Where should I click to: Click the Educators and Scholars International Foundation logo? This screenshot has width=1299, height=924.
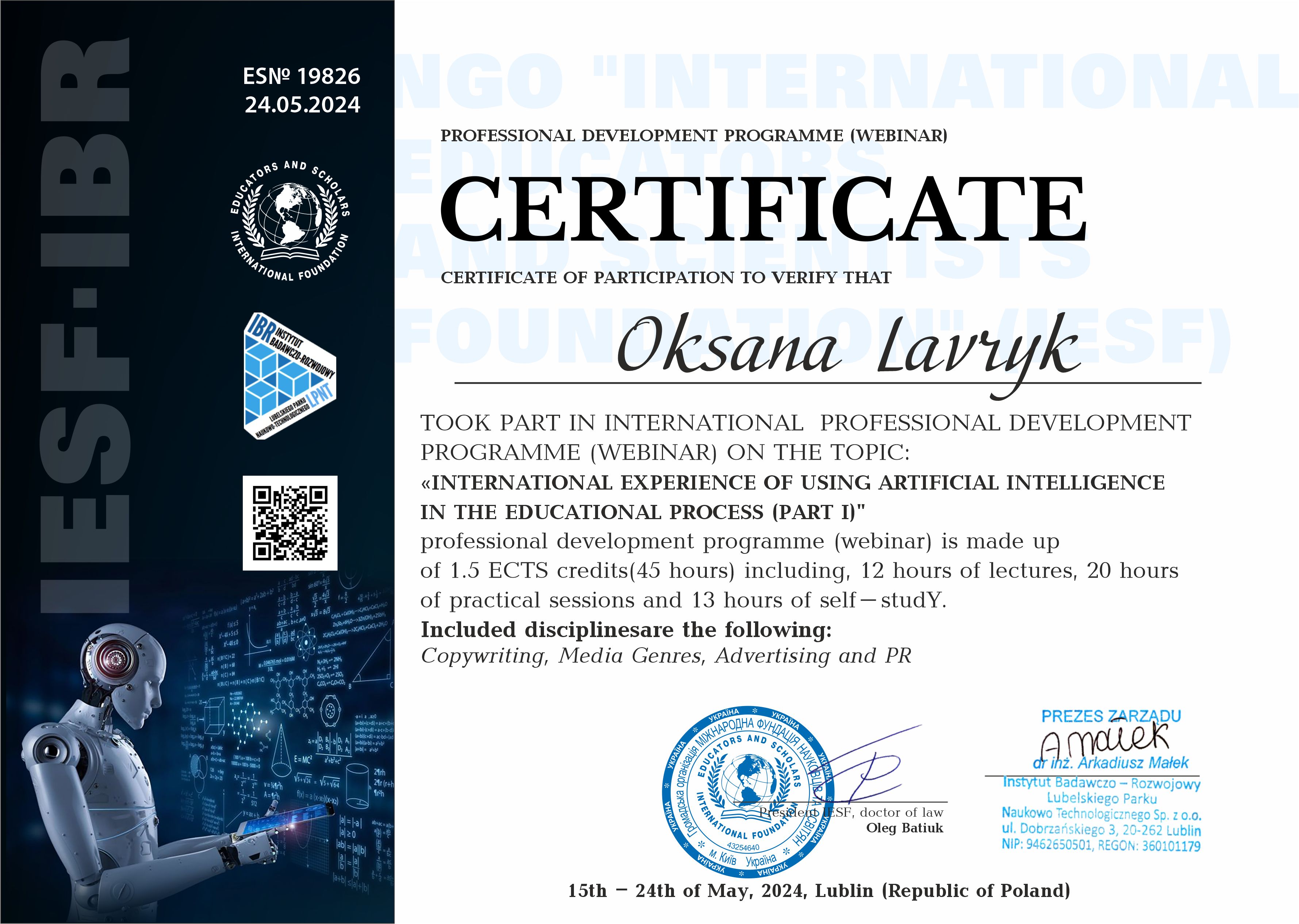point(290,221)
